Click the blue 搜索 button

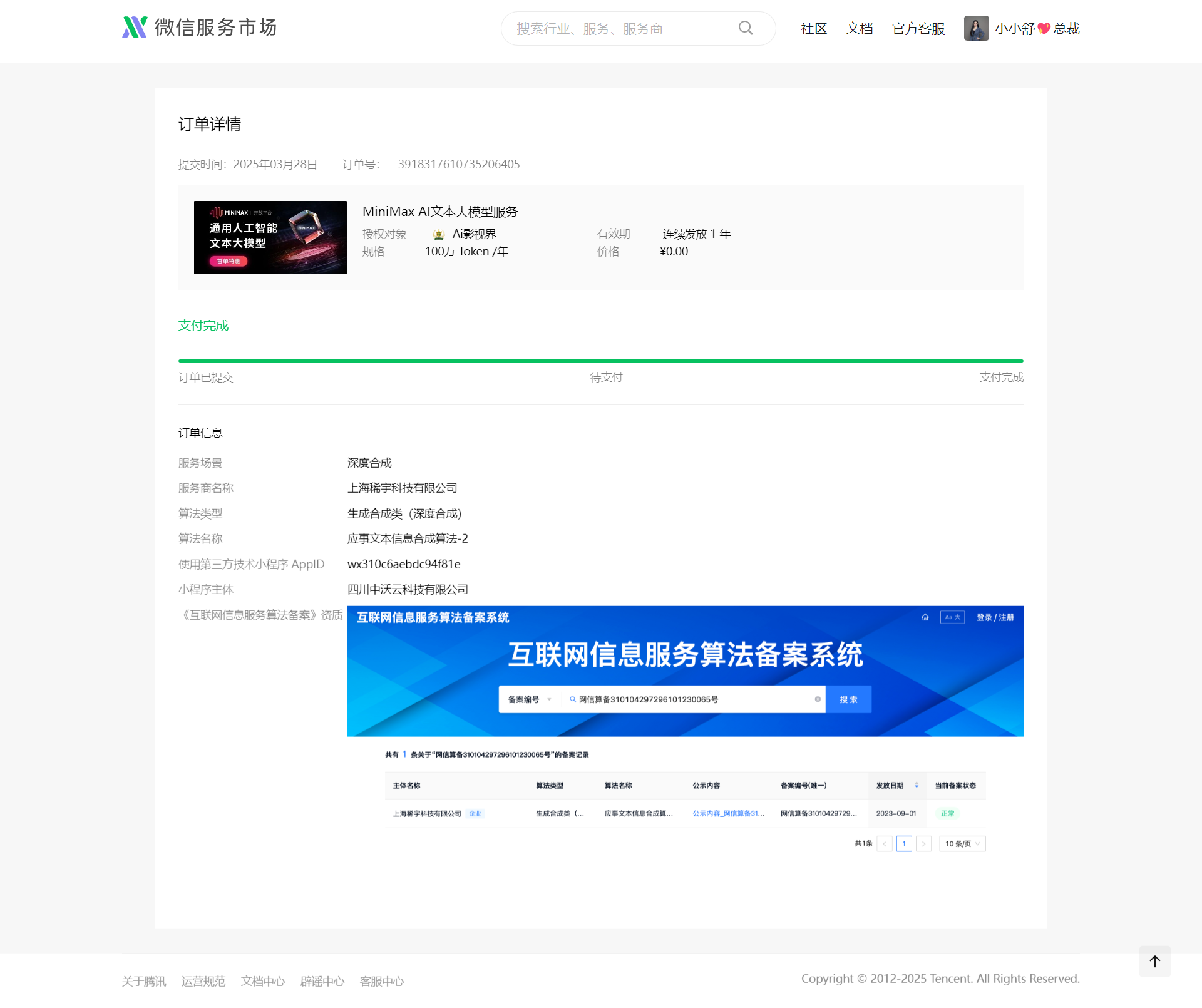click(x=848, y=699)
